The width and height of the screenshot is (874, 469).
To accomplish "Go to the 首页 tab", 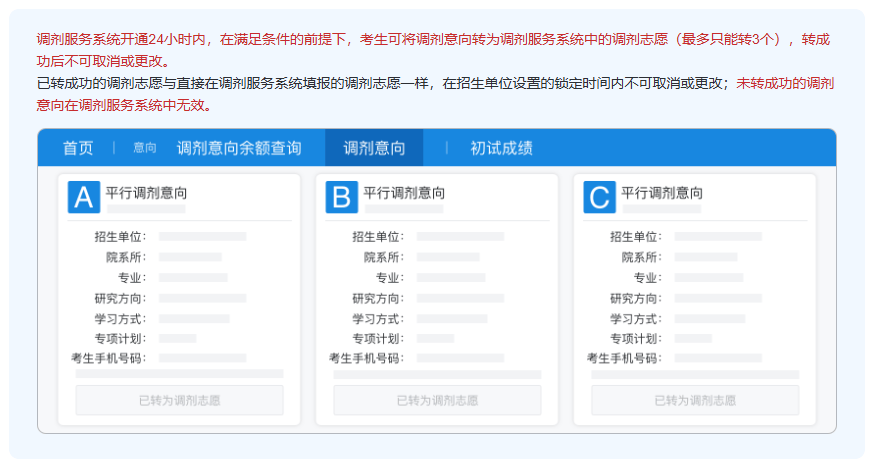I will [78, 148].
